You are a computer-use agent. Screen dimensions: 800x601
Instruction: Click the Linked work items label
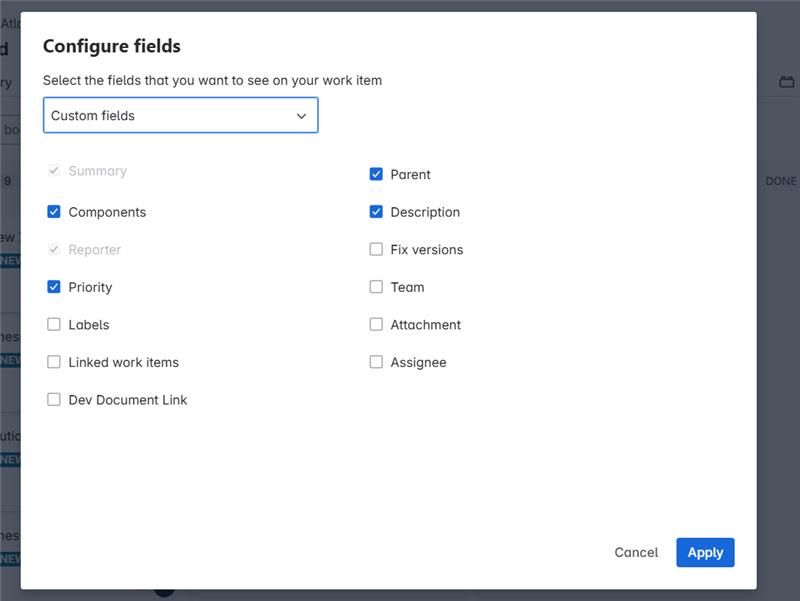pos(124,362)
